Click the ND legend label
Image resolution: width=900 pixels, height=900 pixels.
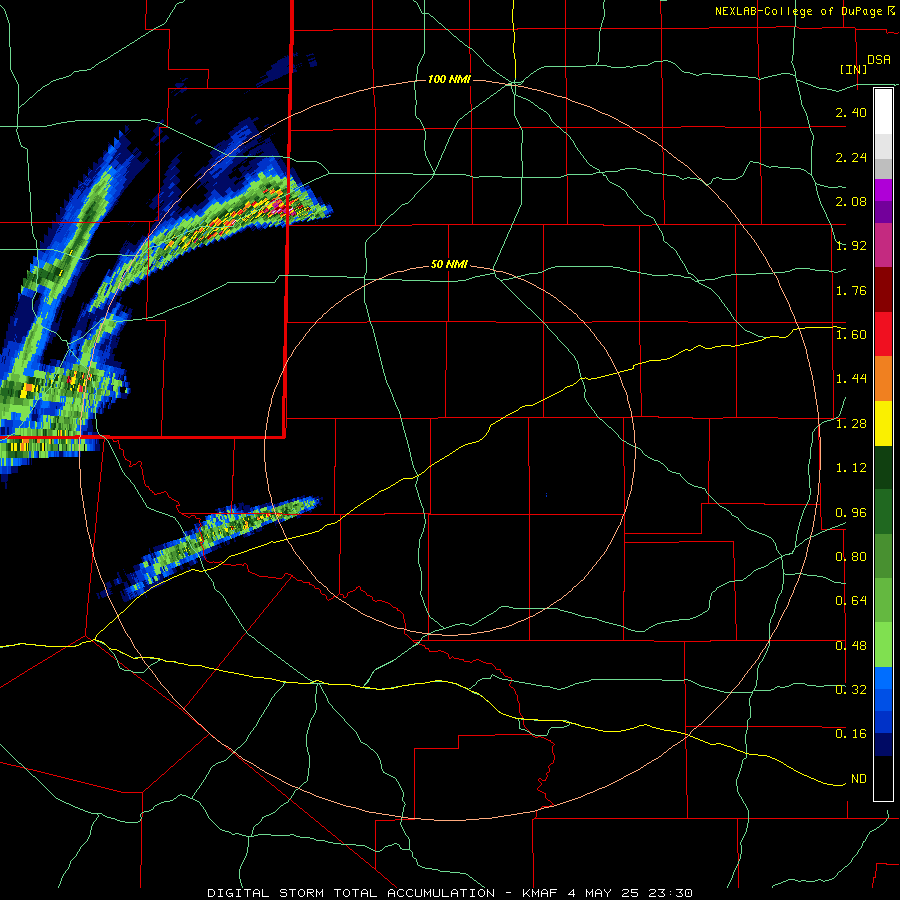tap(859, 779)
